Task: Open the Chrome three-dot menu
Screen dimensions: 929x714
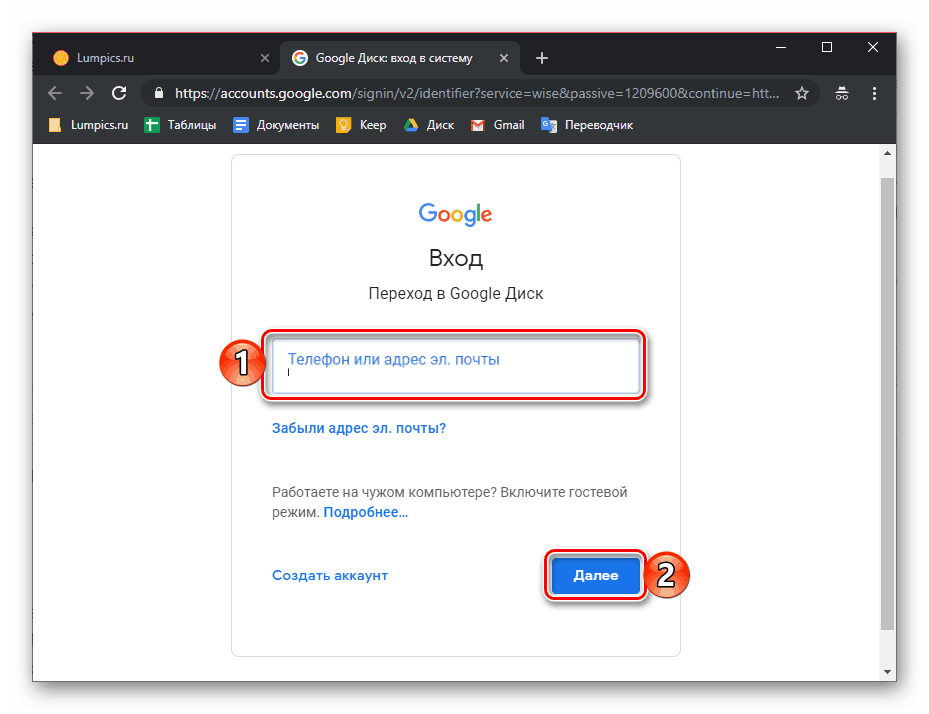Action: [x=875, y=93]
